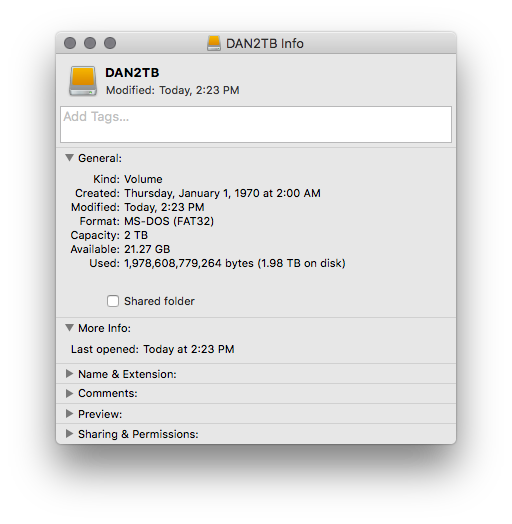This screenshot has width=512, height=524.
Task: Click the Format value 'MS-DOS (FAT32)'
Action: coord(169,221)
